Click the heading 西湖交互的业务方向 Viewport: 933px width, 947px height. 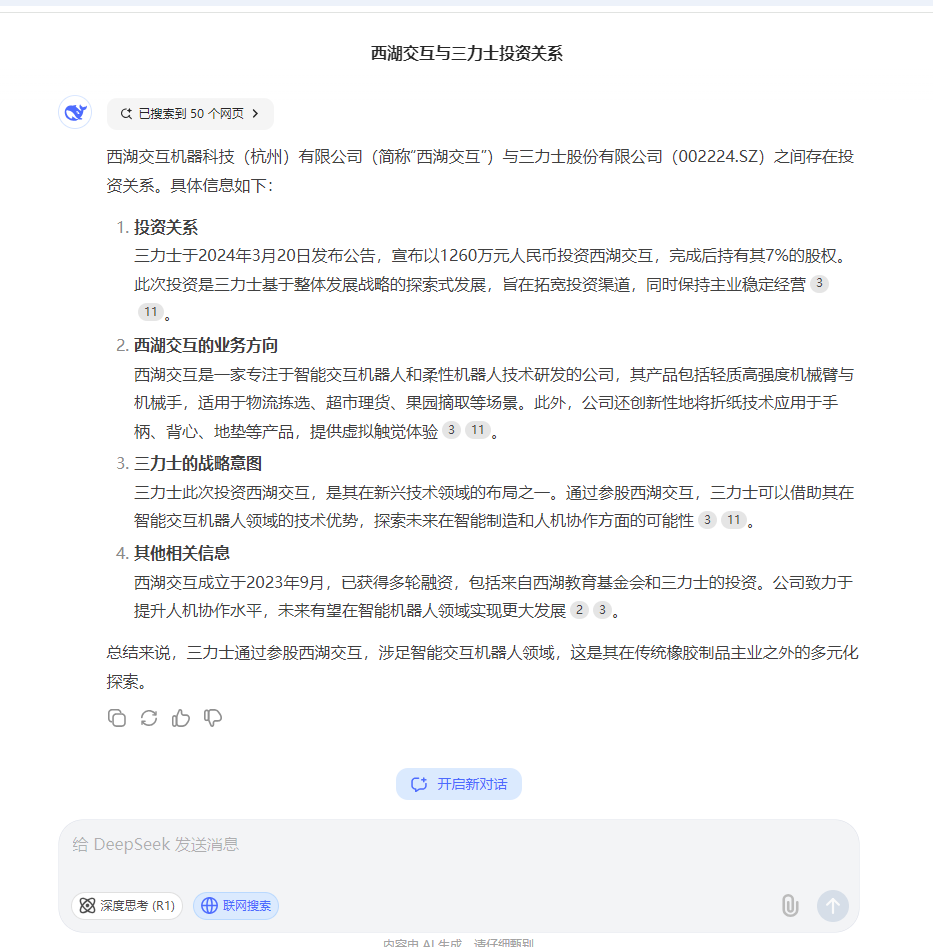[x=205, y=345]
